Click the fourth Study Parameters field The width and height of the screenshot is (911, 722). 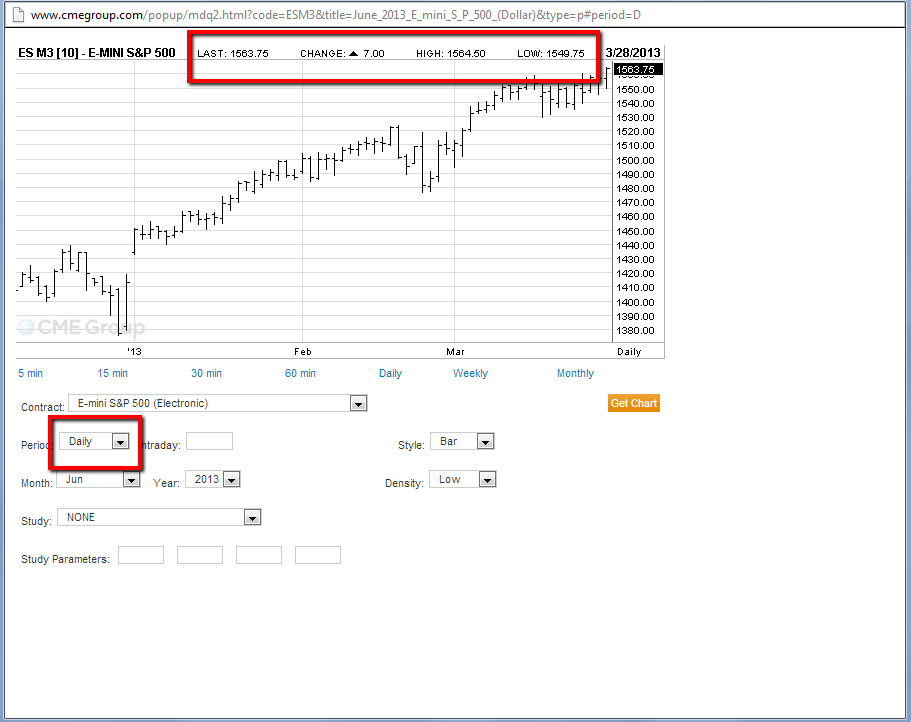(x=318, y=555)
